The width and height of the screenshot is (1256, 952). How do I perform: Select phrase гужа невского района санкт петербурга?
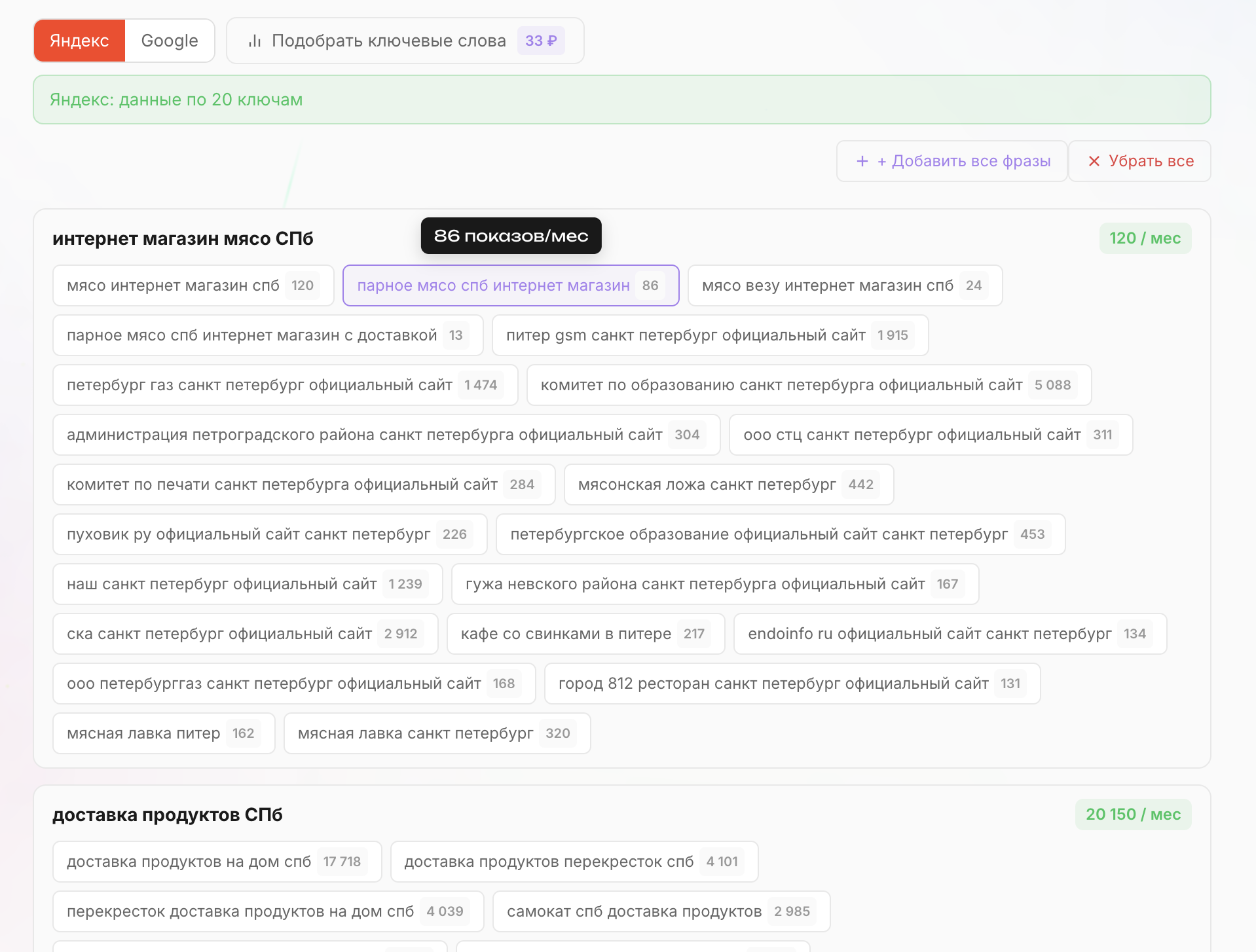pyautogui.click(x=715, y=584)
